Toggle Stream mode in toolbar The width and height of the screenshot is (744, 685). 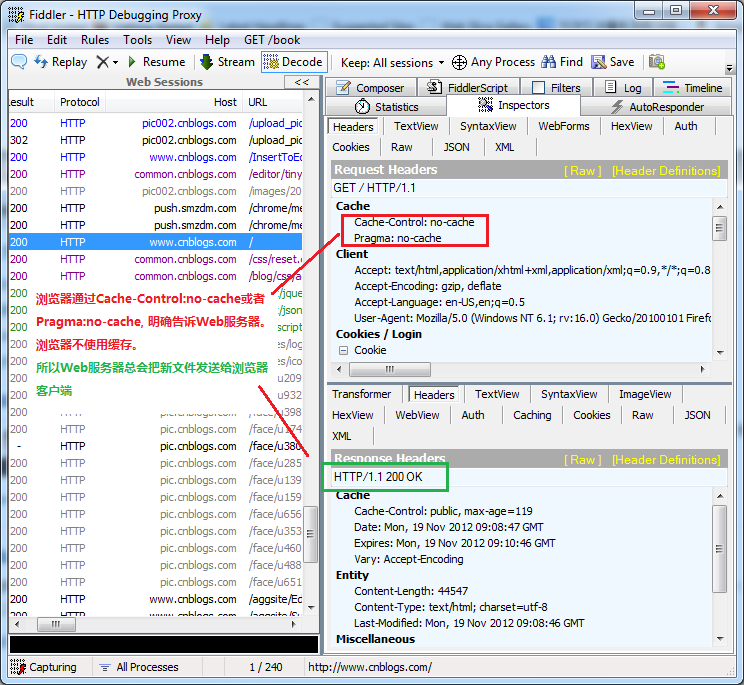[227, 62]
